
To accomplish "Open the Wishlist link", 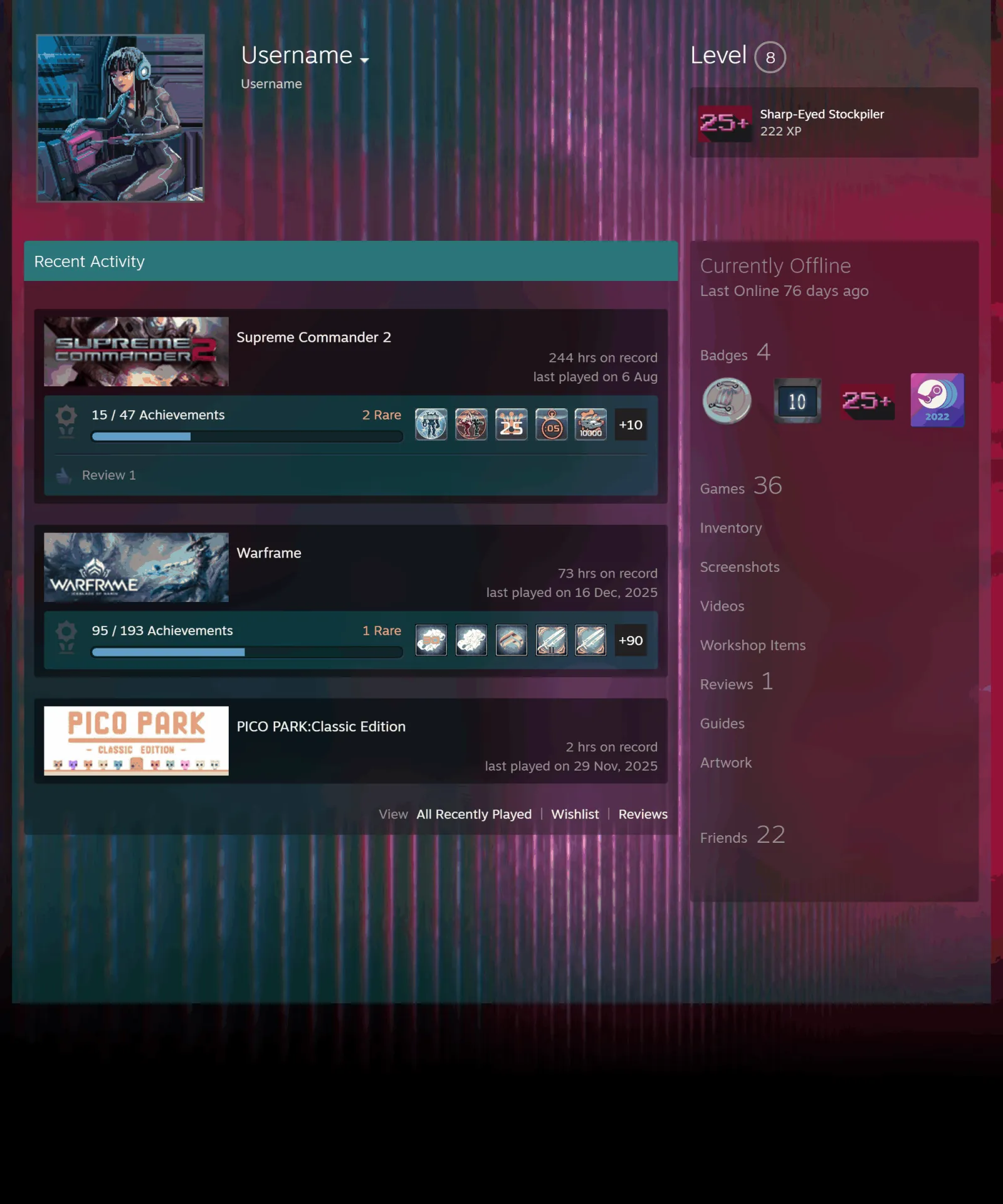I will click(x=575, y=814).
